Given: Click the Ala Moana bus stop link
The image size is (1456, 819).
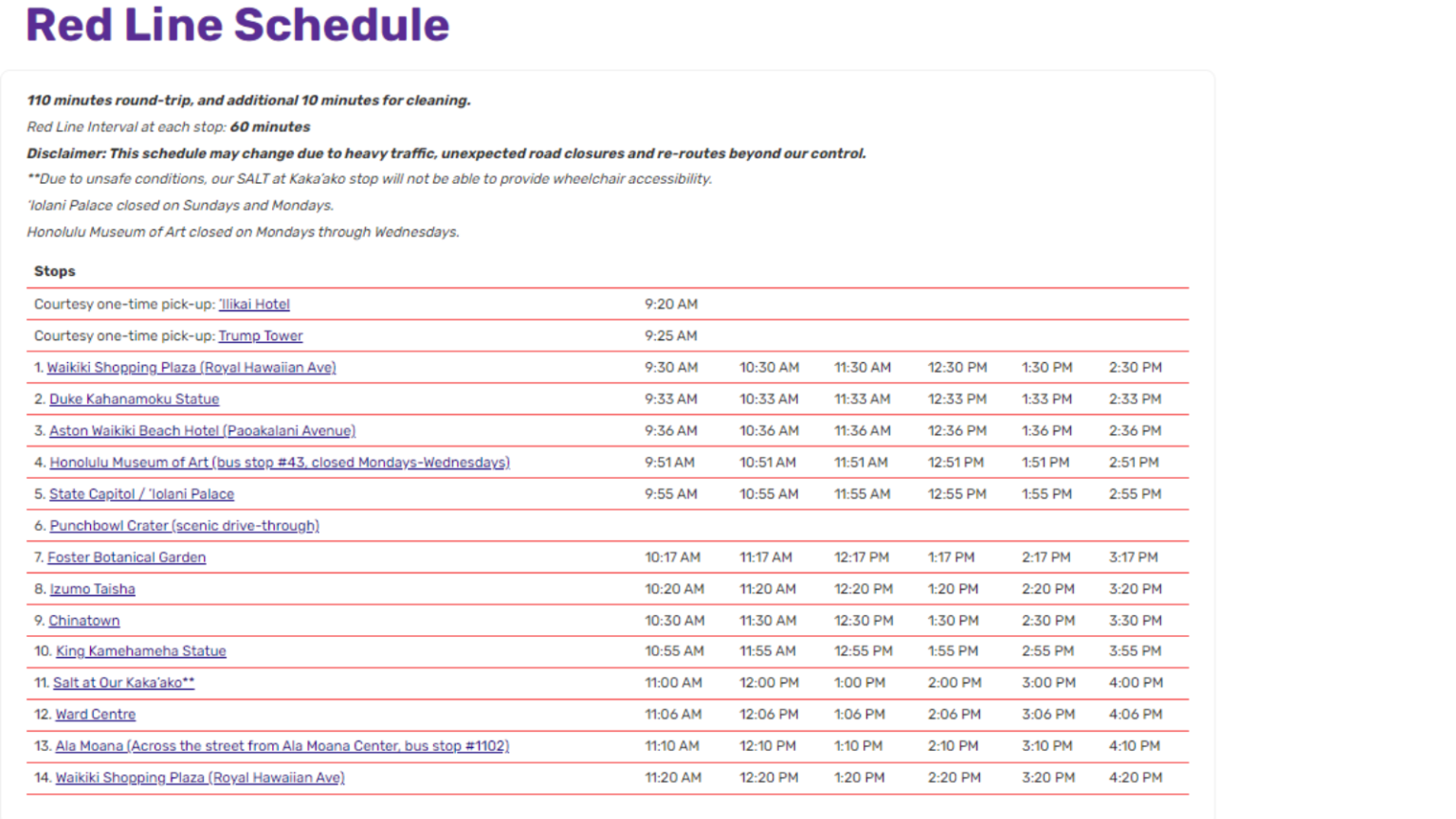Looking at the screenshot, I should [282, 746].
